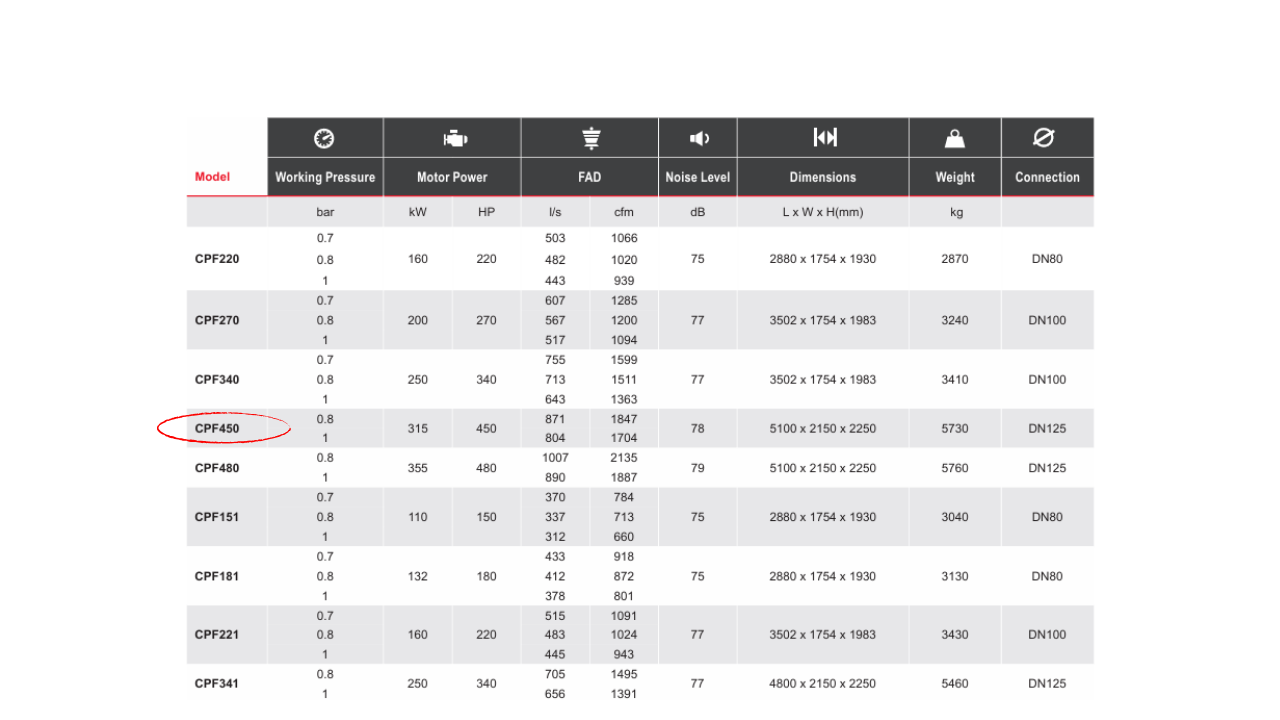1280x720 pixels.
Task: Click the Working Pressure header
Action: coord(325,177)
